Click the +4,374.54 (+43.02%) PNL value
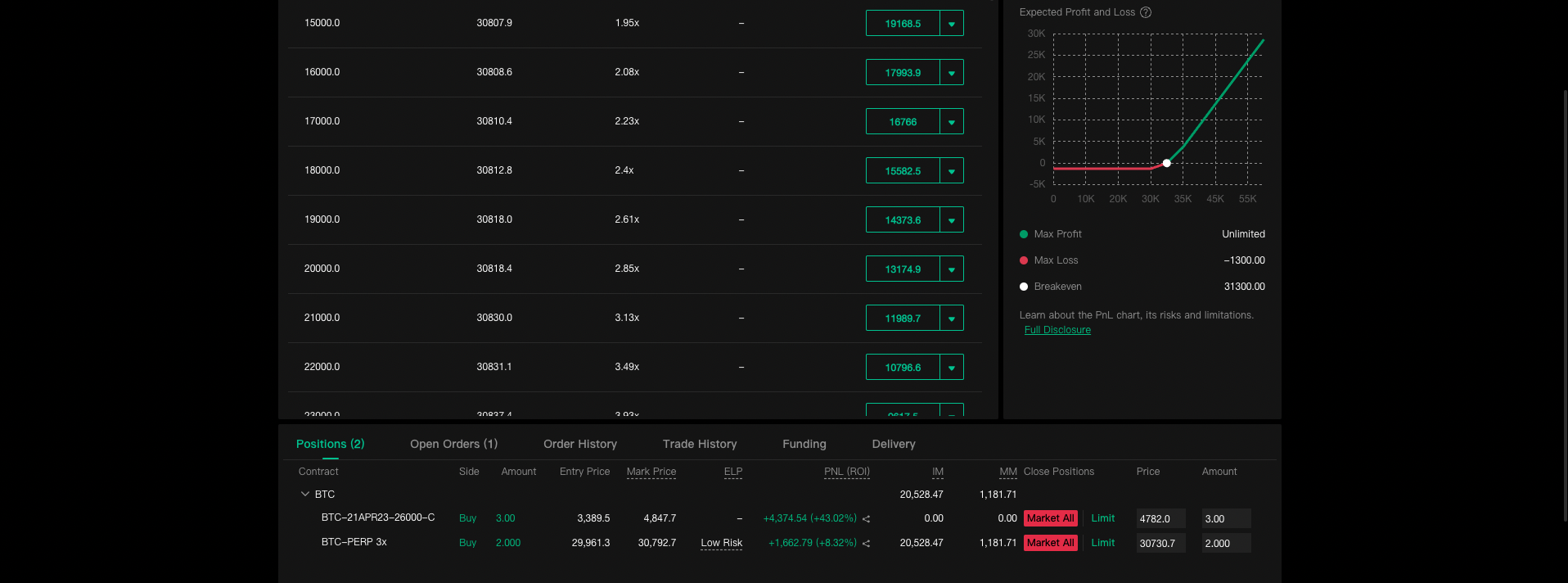The height and width of the screenshot is (583, 1568). click(810, 518)
